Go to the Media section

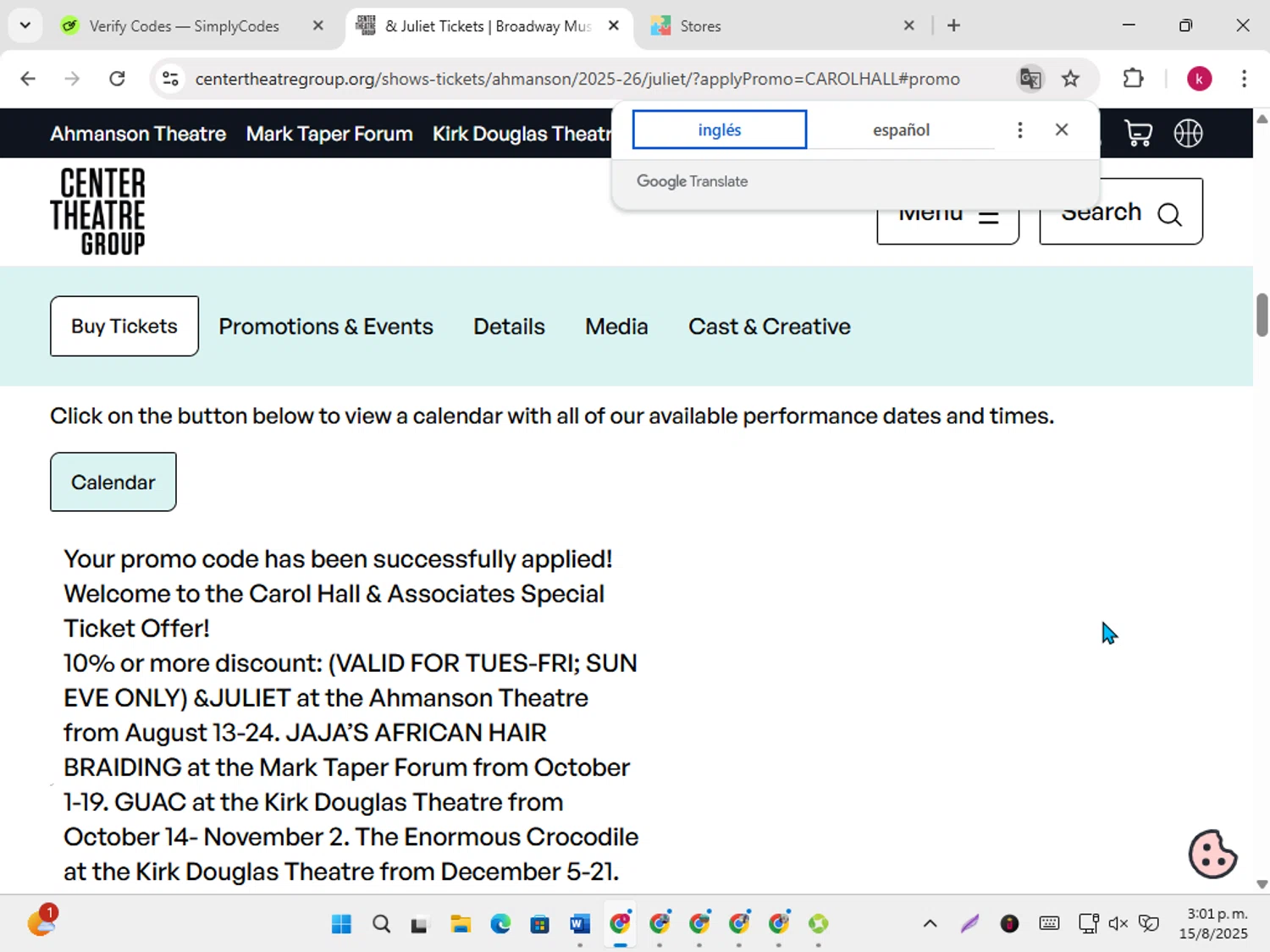click(x=616, y=327)
